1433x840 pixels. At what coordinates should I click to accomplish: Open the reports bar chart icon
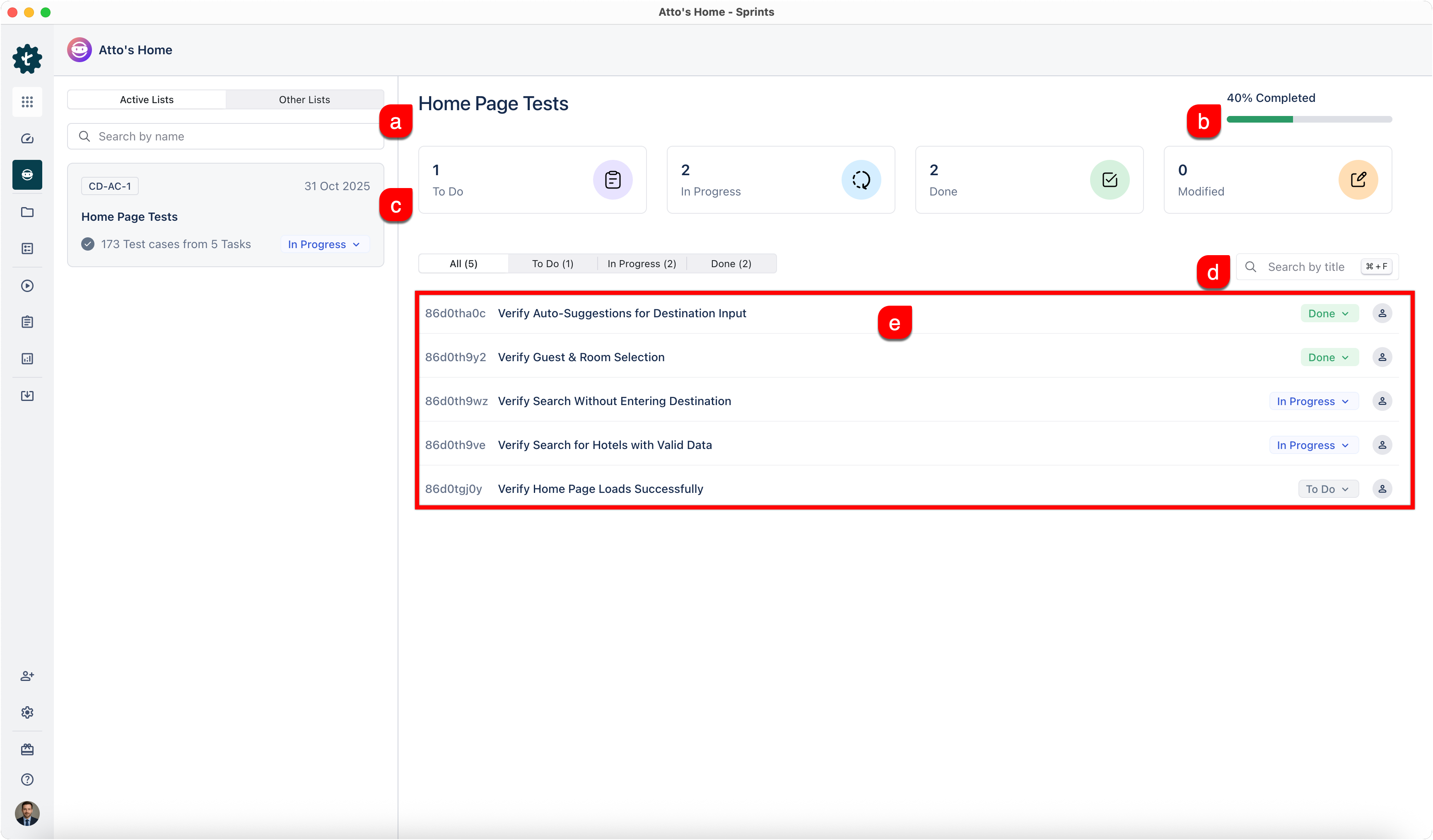(27, 358)
